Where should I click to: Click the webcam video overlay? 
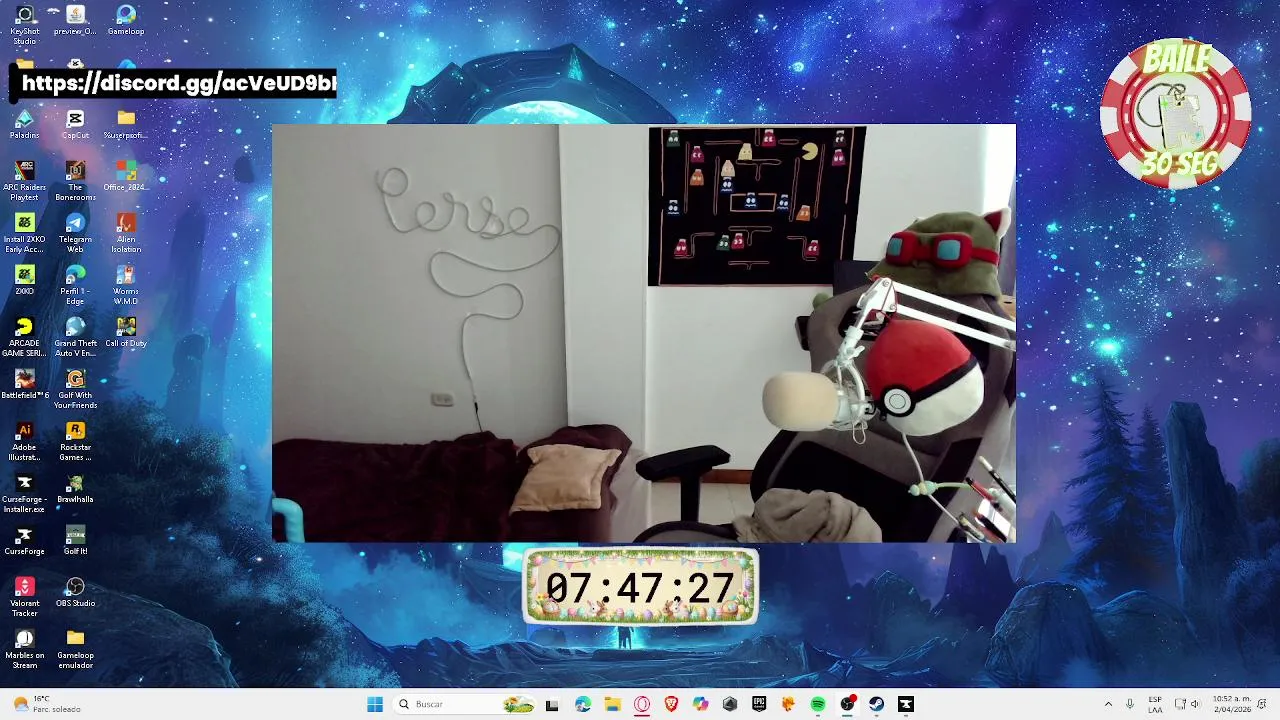pos(643,333)
